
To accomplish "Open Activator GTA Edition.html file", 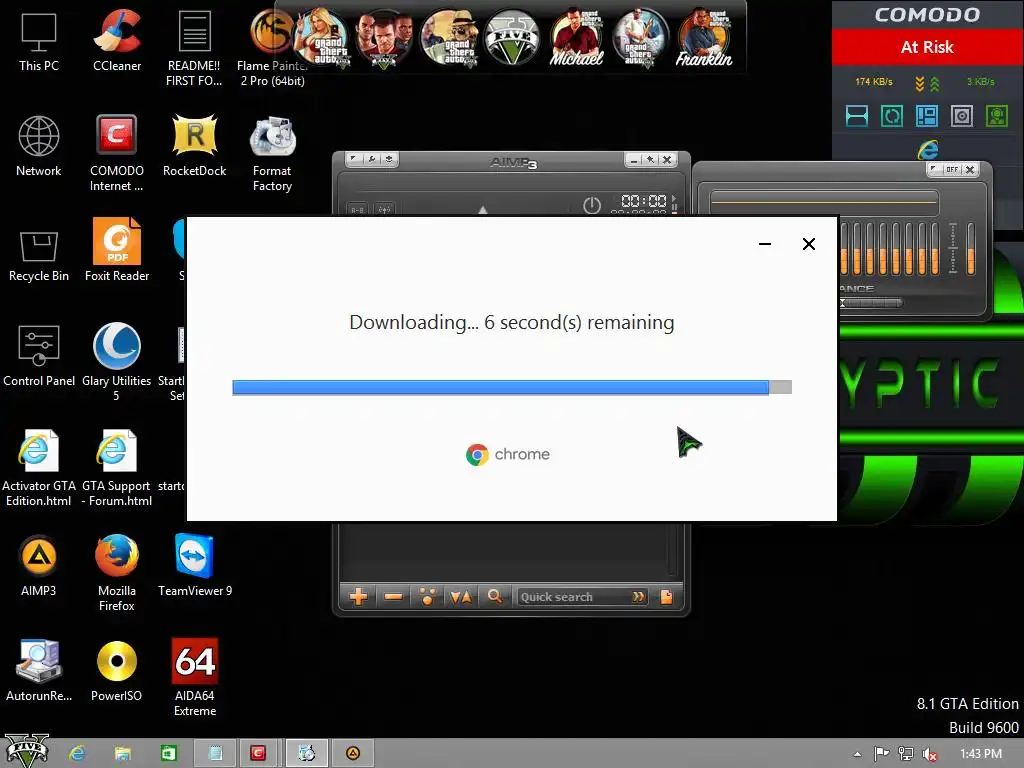I will click(x=39, y=469).
